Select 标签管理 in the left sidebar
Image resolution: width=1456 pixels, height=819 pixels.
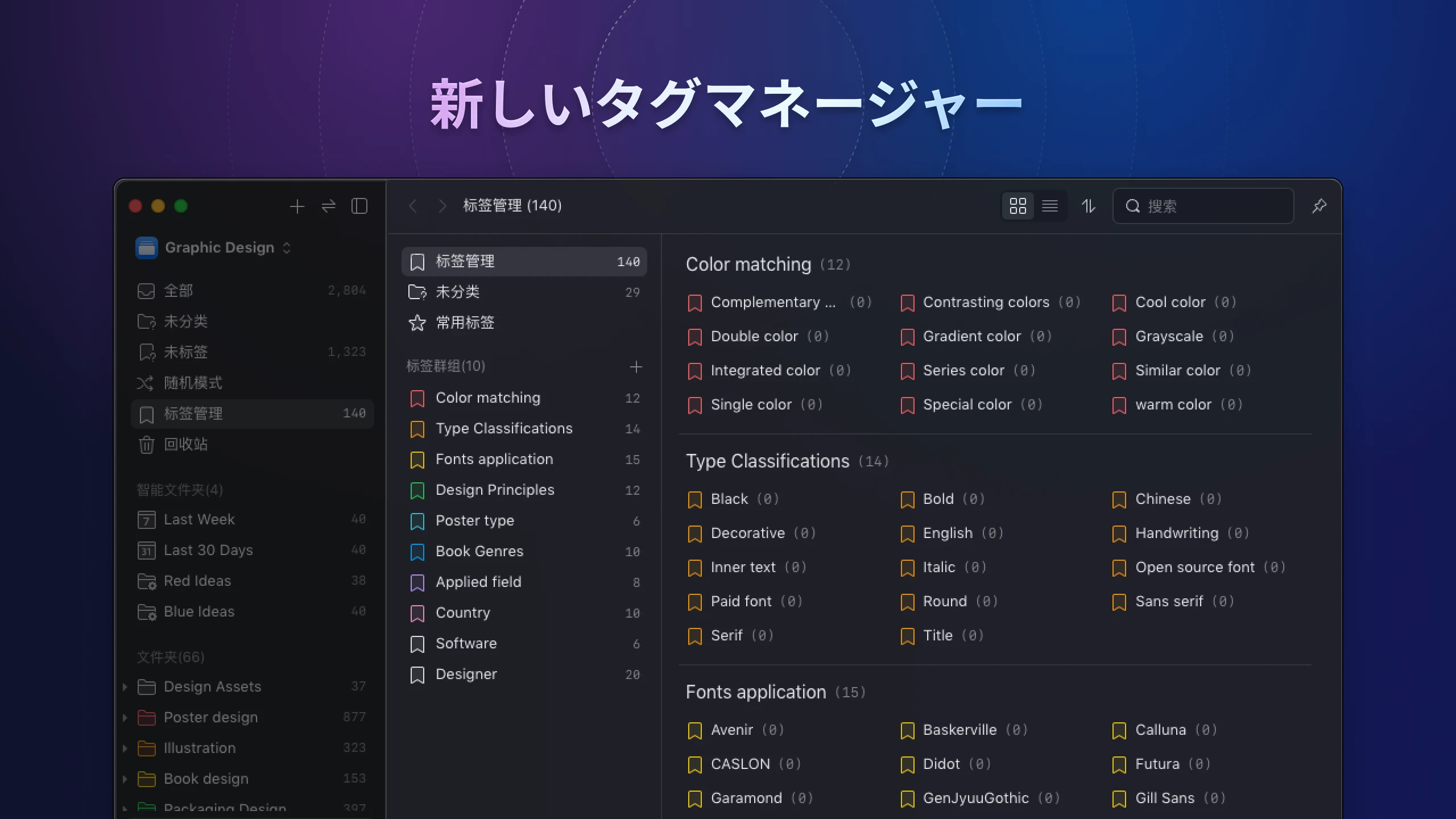pos(252,413)
